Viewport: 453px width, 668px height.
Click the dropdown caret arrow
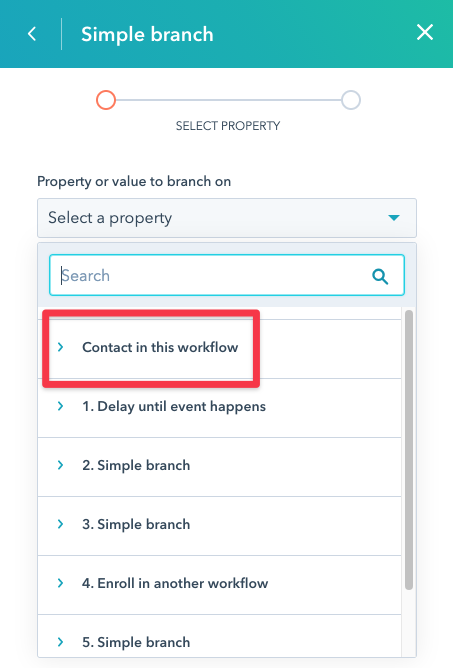coord(394,218)
